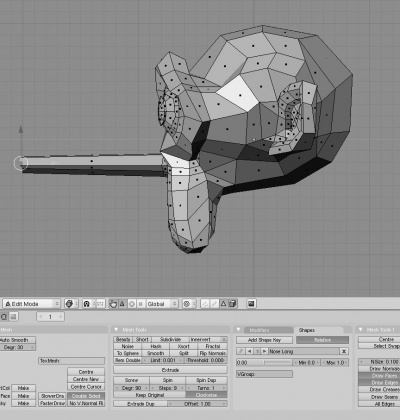Toggle the pin shape key icon
The width and height of the screenshot is (400, 420).
[241, 351]
